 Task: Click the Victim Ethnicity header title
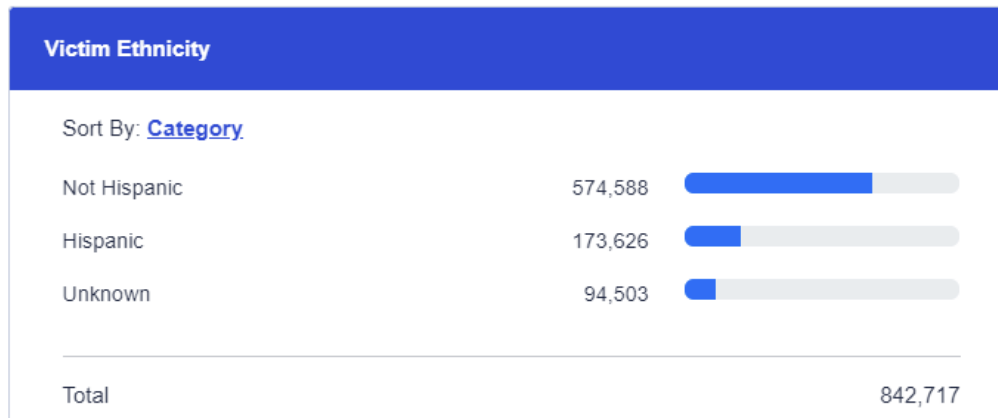[127, 49]
